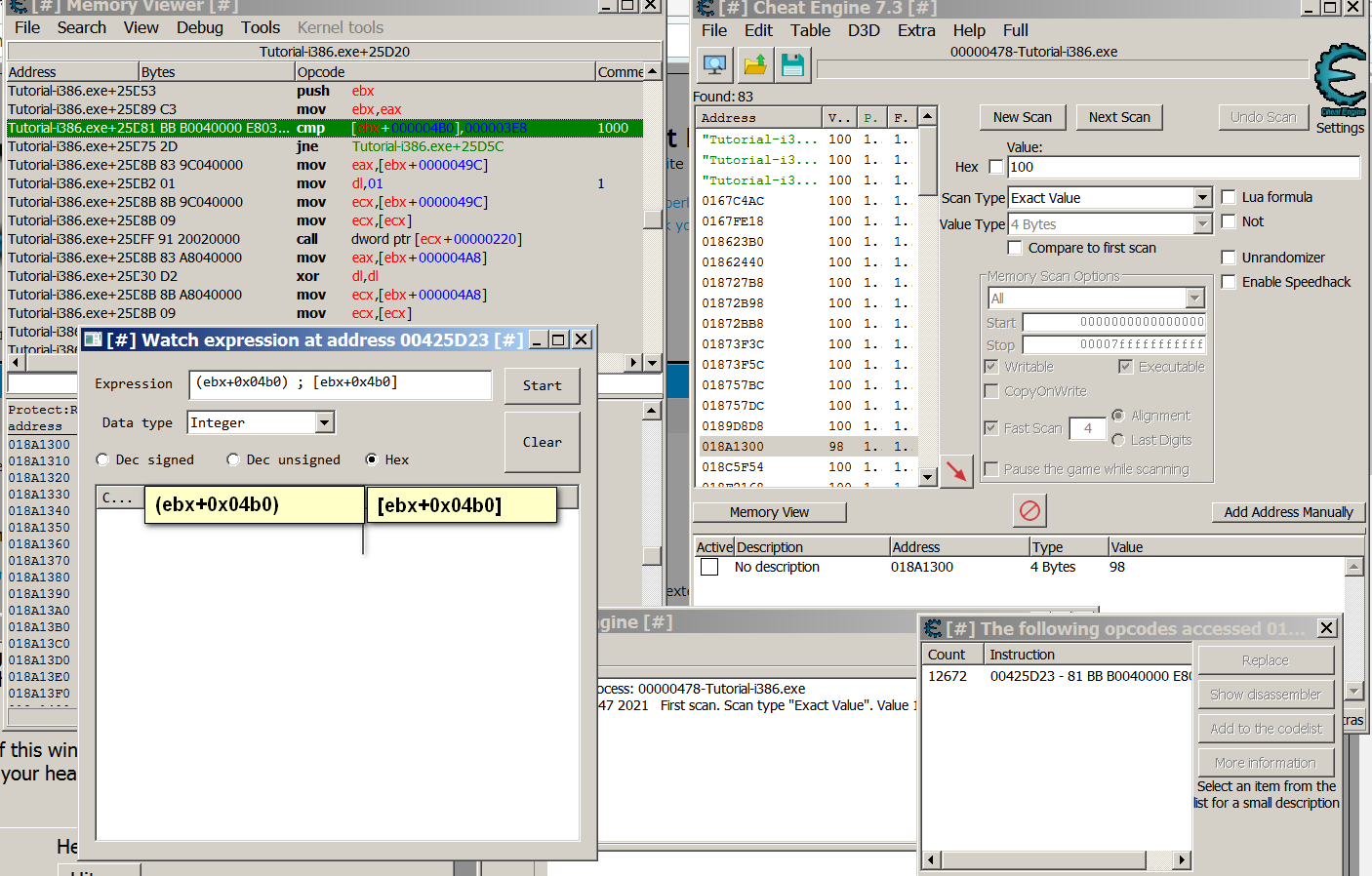The height and width of the screenshot is (876, 1372).
Task: Start the watch expression
Action: pyautogui.click(x=542, y=385)
